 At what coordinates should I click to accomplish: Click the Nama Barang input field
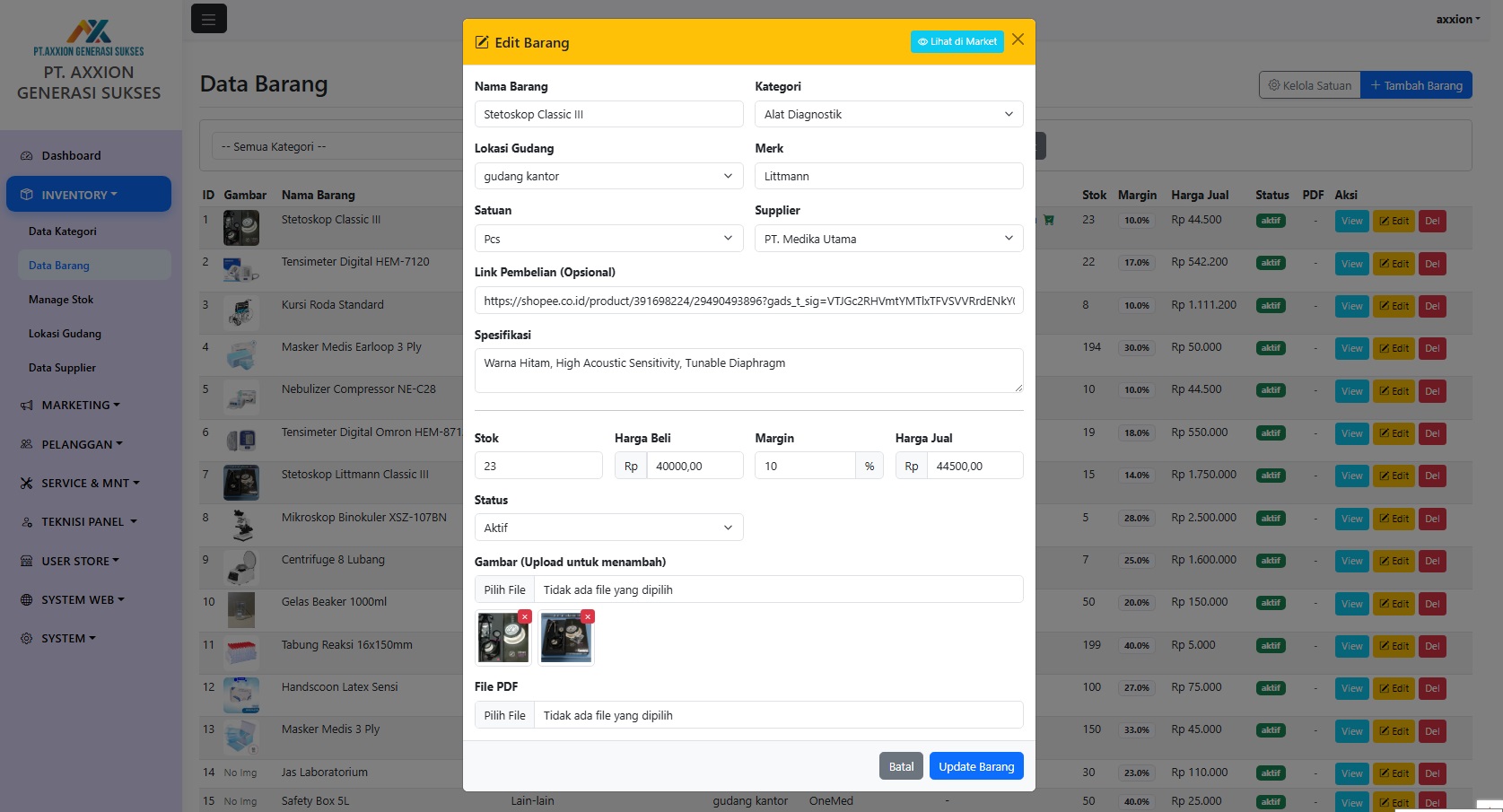click(608, 114)
